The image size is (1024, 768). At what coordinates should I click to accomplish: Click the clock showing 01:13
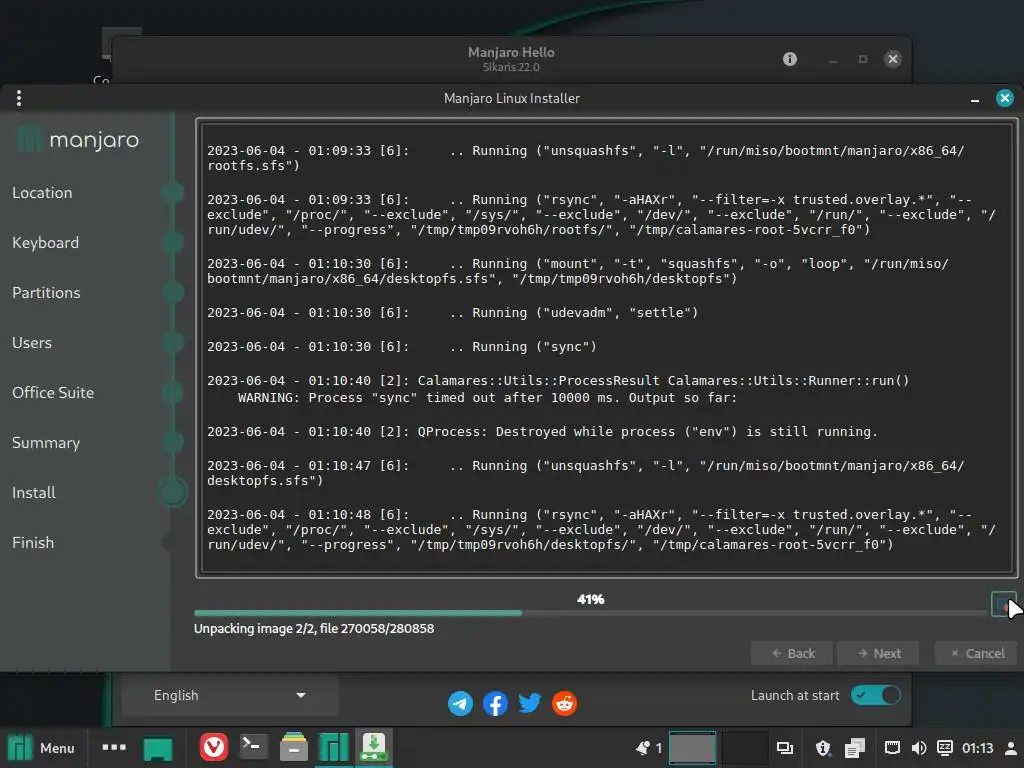977,748
